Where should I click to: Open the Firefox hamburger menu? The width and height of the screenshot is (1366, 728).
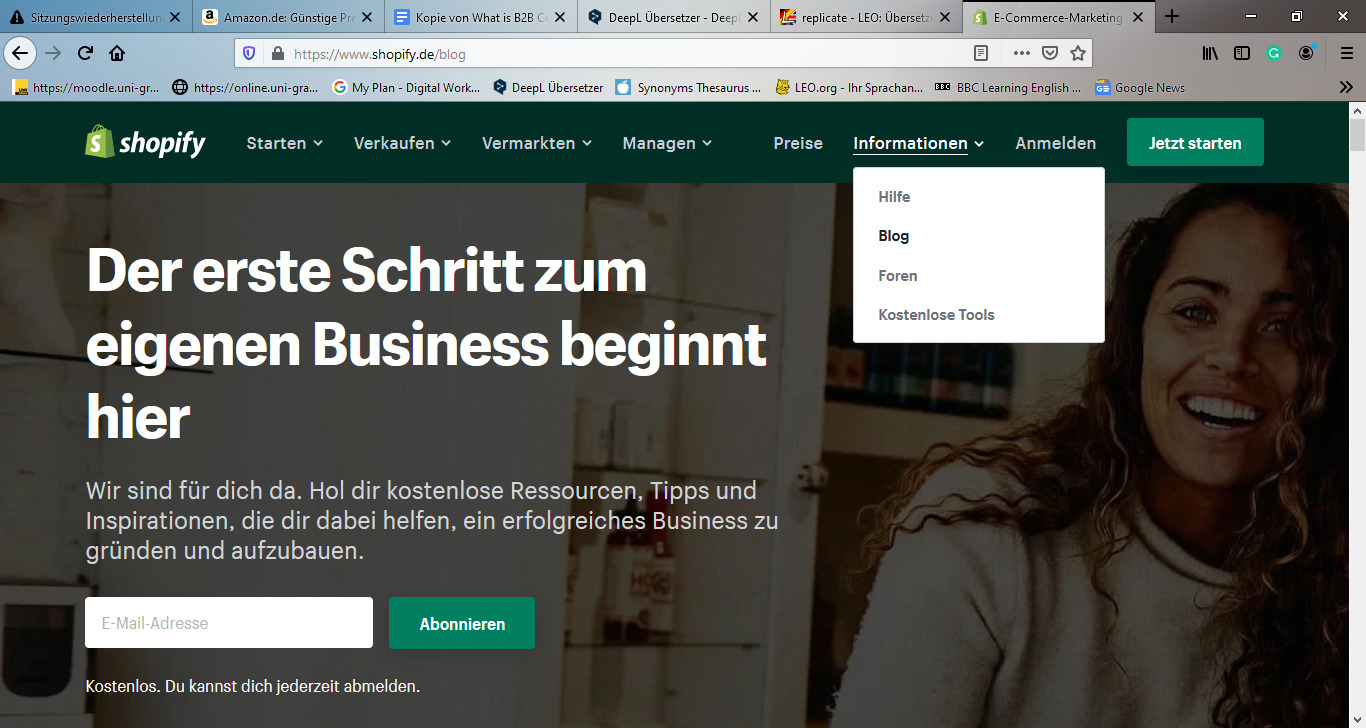click(x=1346, y=53)
